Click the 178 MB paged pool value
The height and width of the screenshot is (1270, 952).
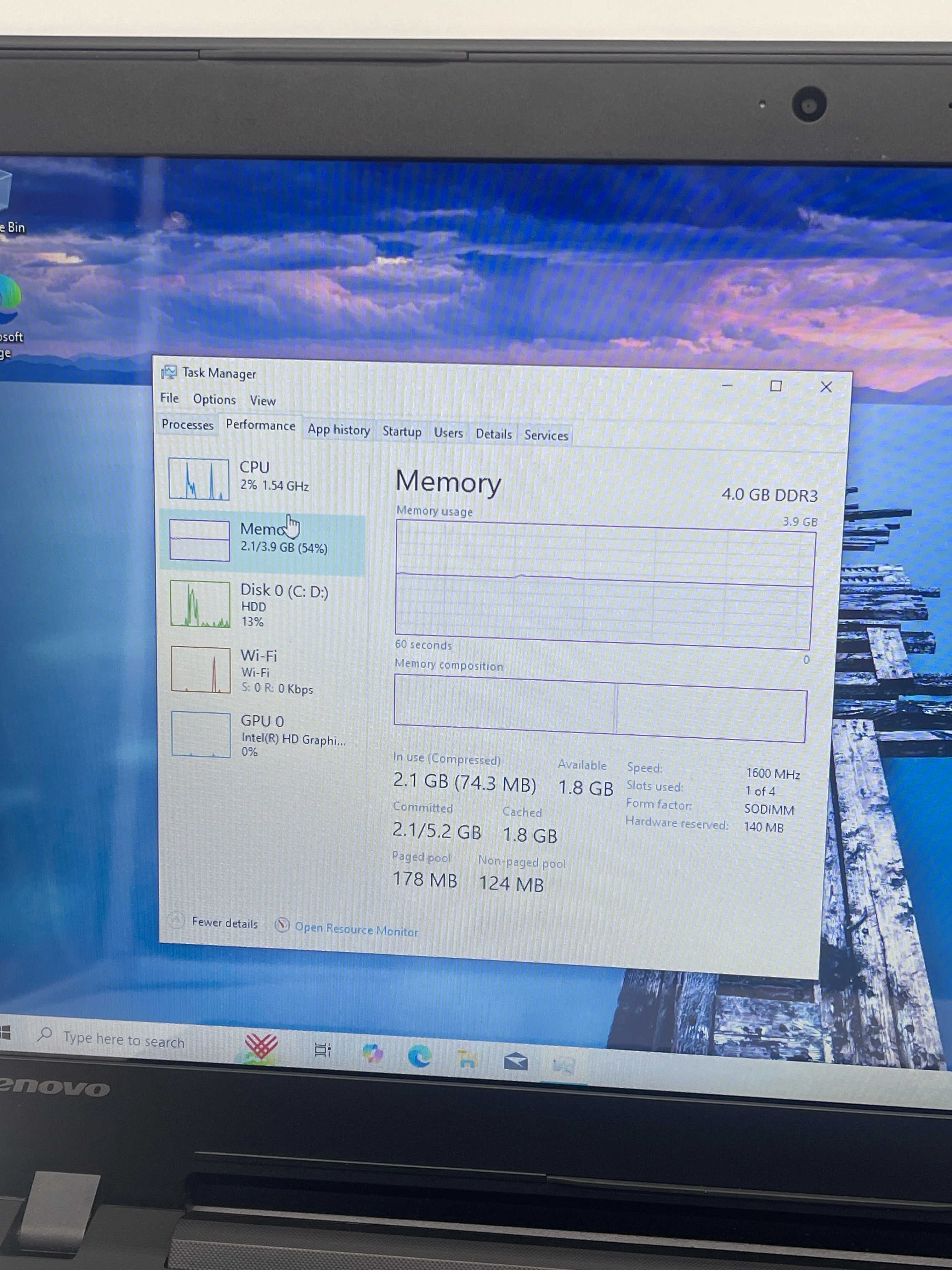click(x=425, y=880)
